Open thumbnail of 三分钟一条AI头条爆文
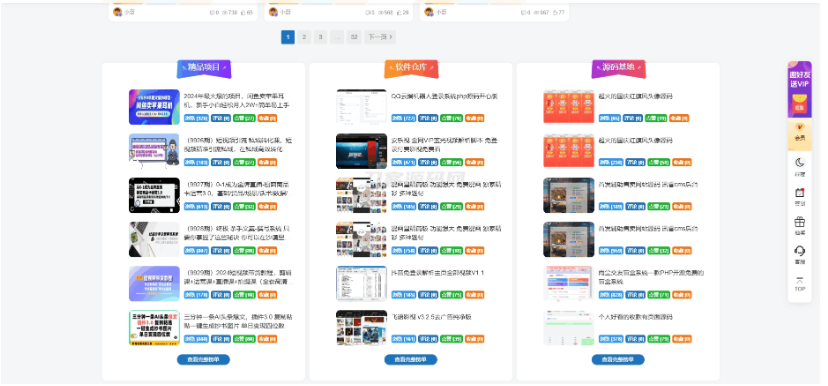 [x=154, y=328]
